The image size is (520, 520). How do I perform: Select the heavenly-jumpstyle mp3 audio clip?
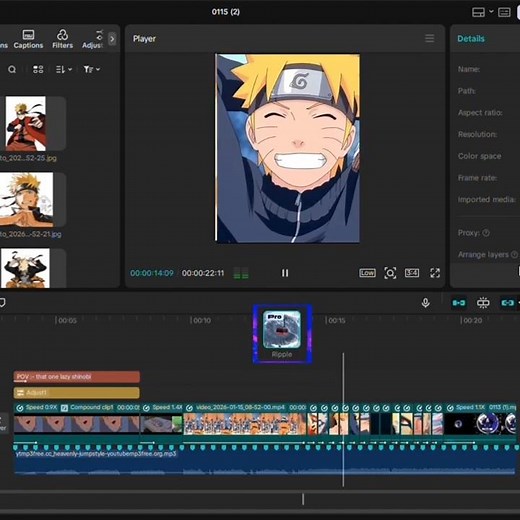click(x=265, y=462)
